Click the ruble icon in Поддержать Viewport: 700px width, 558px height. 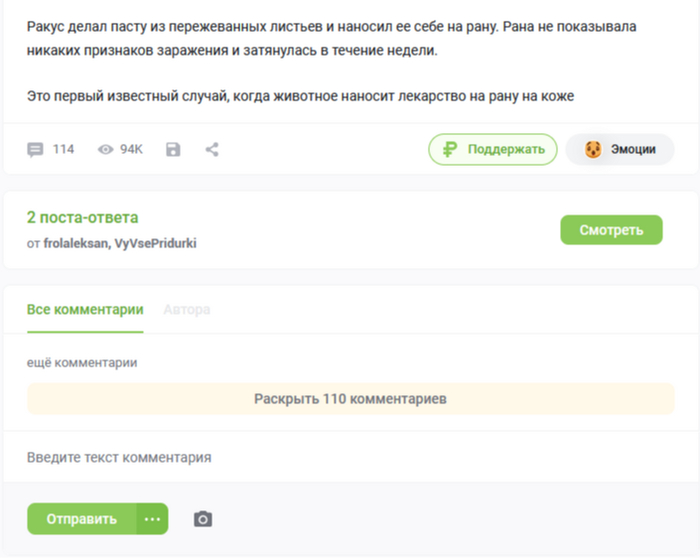(x=450, y=150)
